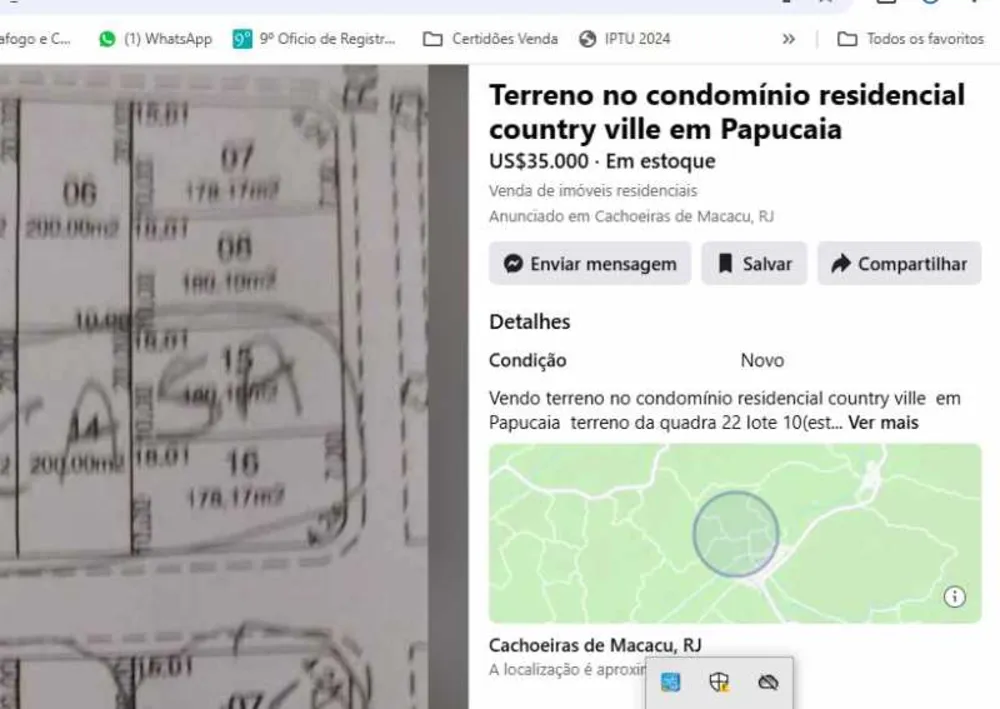This screenshot has height=709, width=1000.
Task: Share the listing via Compartilhar
Action: click(899, 263)
